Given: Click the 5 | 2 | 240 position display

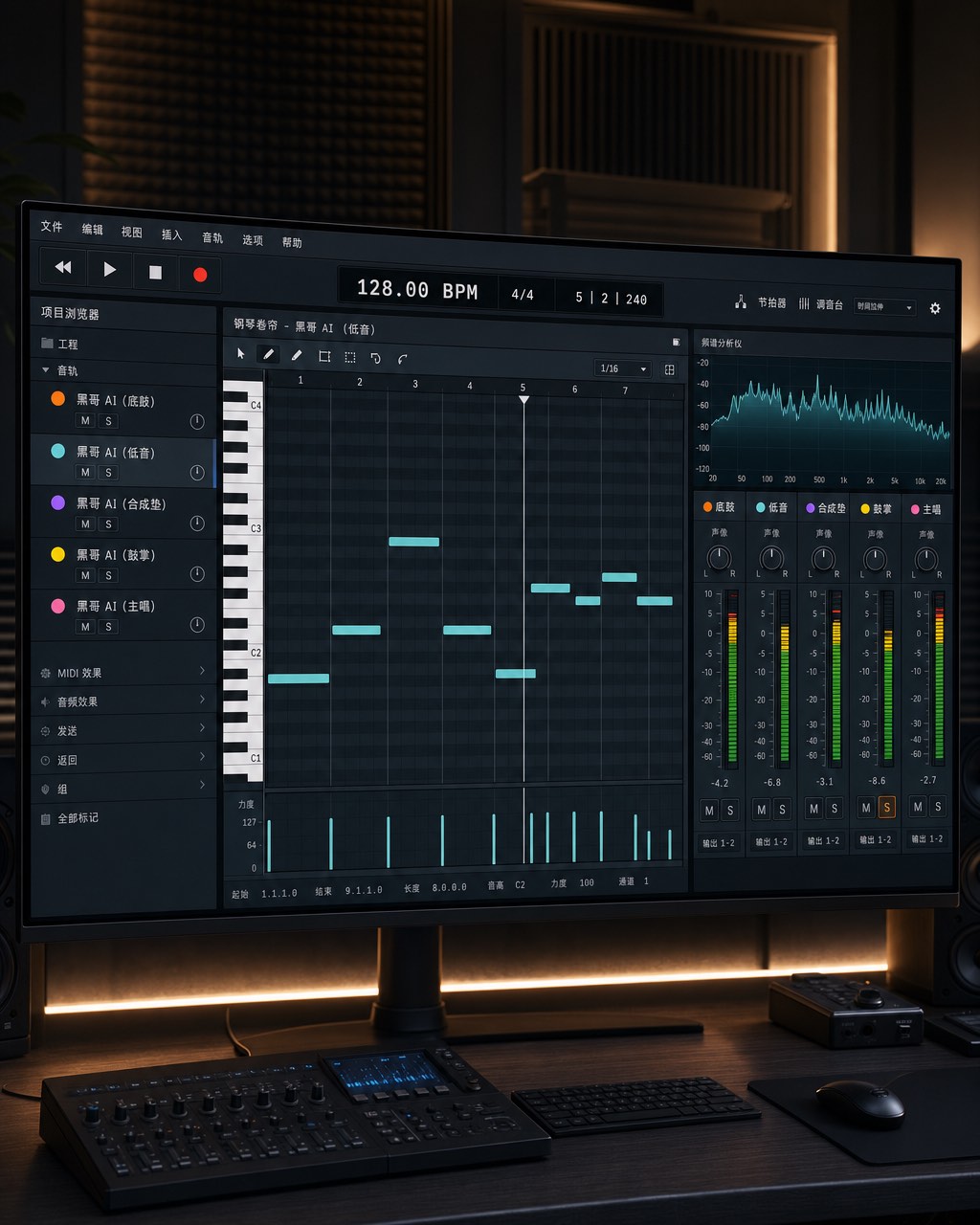Looking at the screenshot, I should point(611,299).
